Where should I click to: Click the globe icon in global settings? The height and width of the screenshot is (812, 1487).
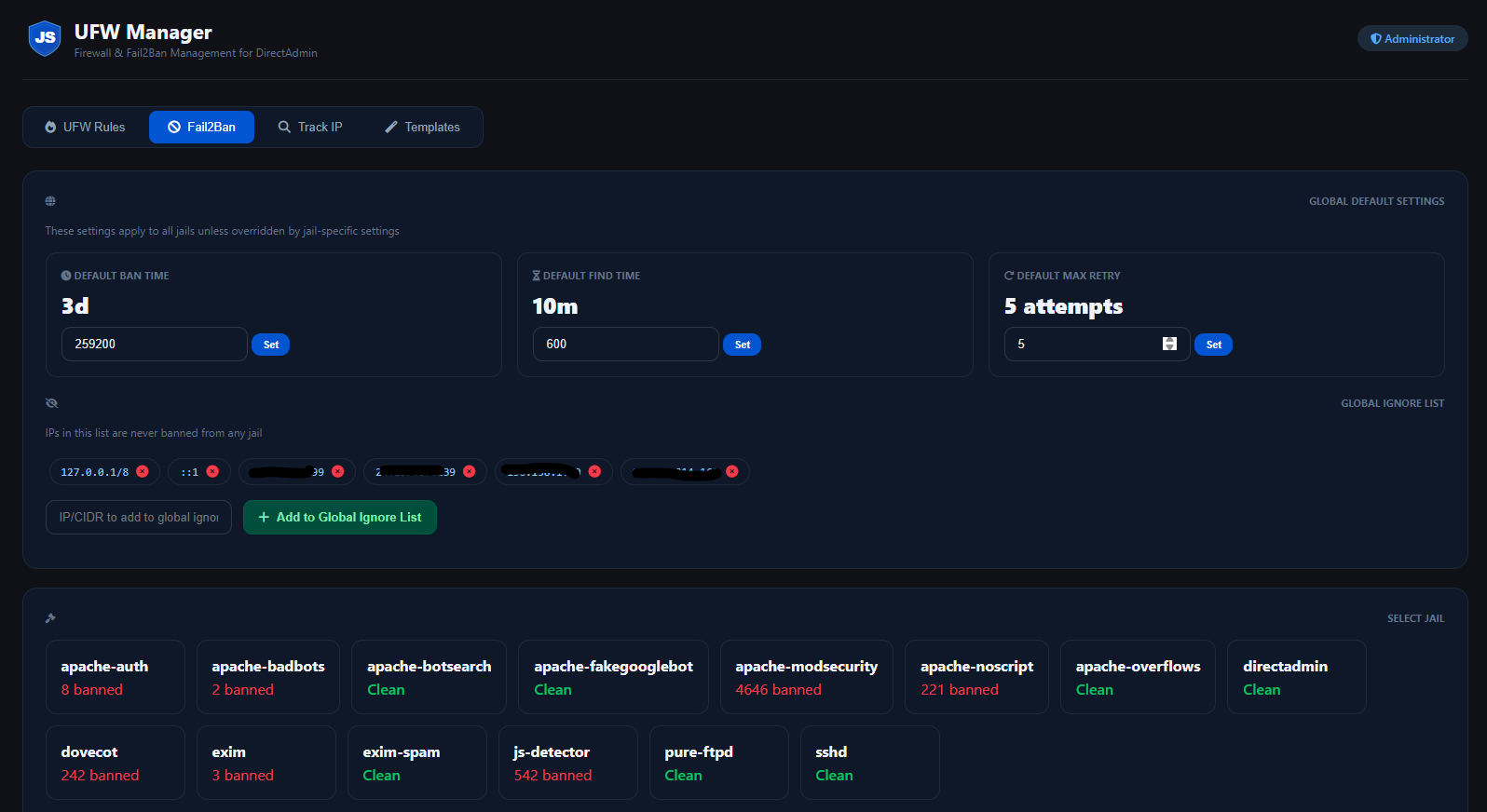[50, 201]
